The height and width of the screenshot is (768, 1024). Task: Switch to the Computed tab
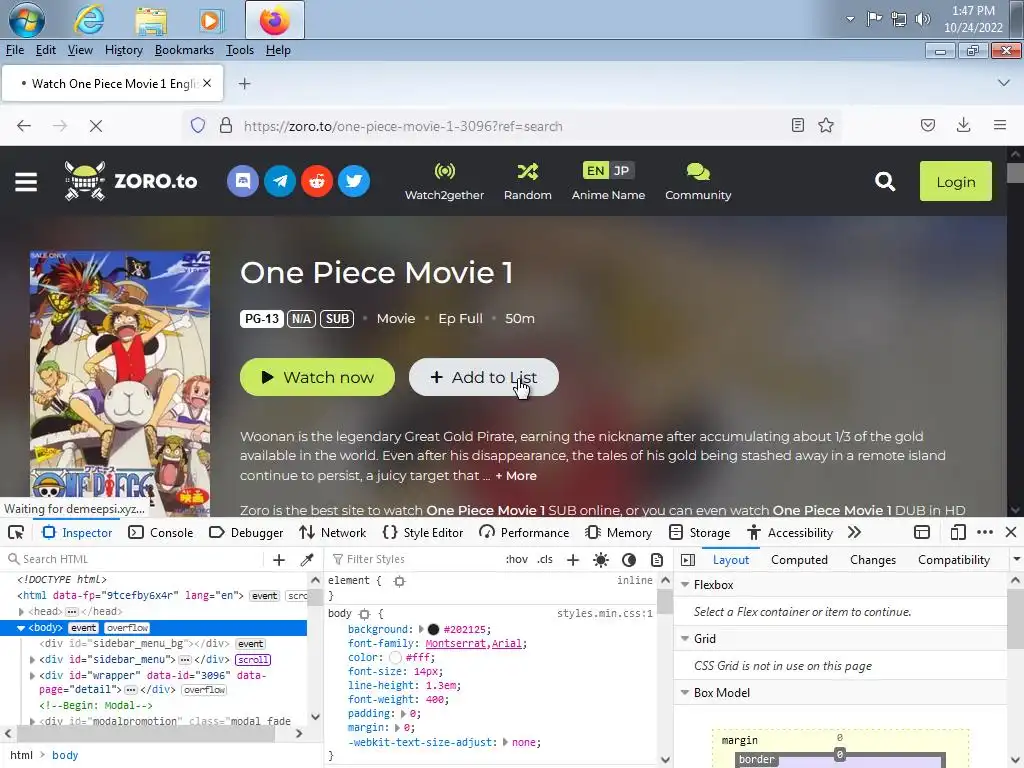click(799, 560)
